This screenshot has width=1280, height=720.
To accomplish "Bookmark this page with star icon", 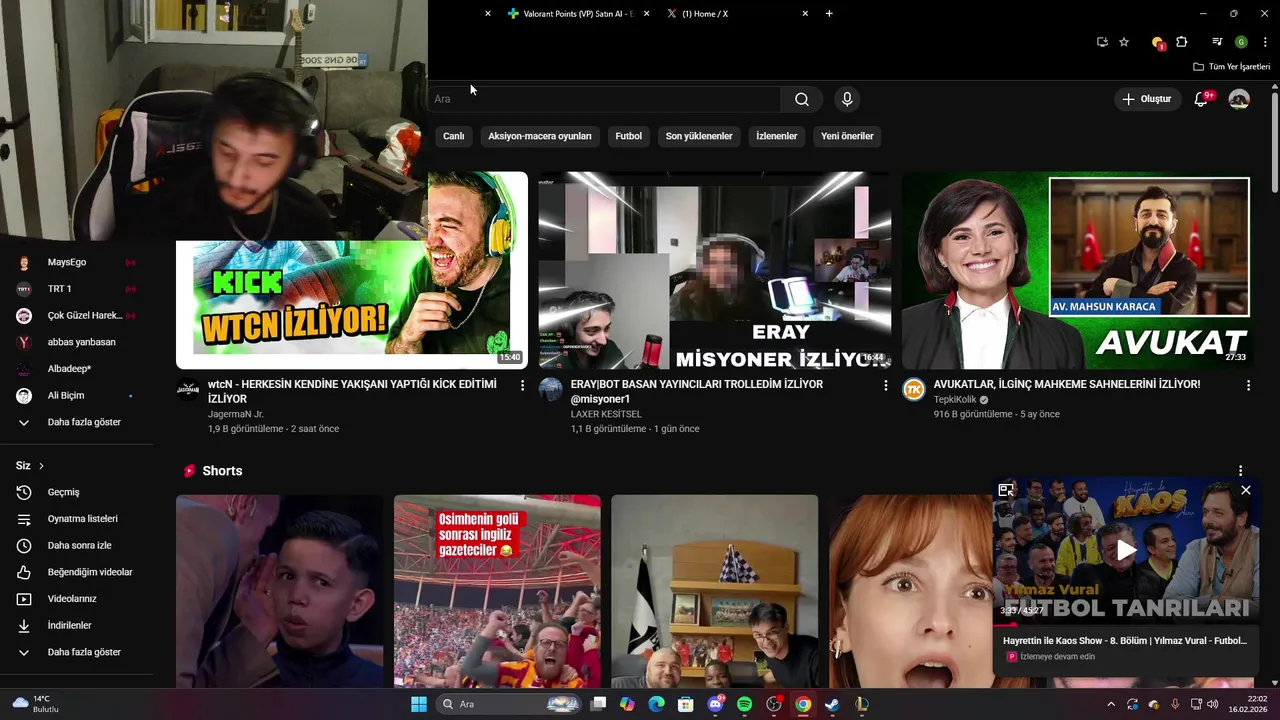I will [x=1124, y=42].
